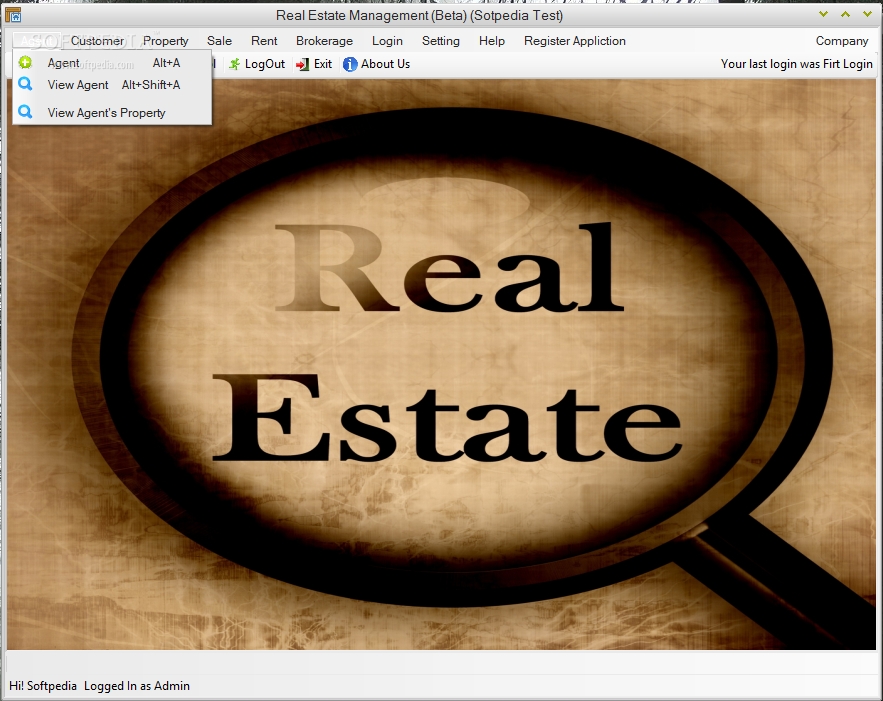Click the LogOut toolbar button
The width and height of the screenshot is (883, 701).
257,64
